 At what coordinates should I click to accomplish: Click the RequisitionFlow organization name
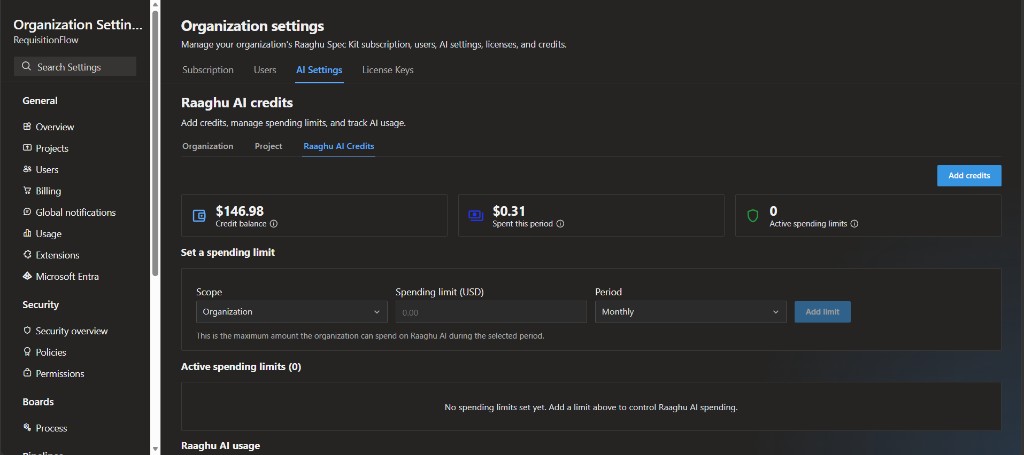pyautogui.click(x=46, y=40)
